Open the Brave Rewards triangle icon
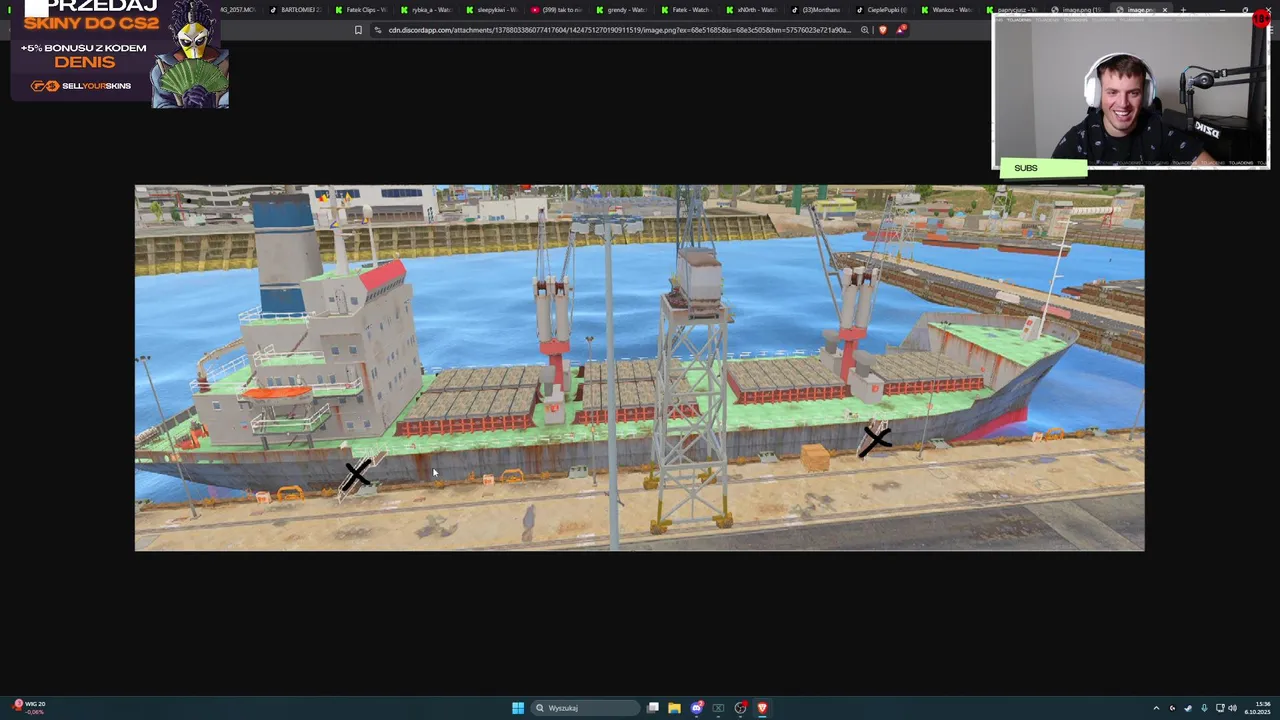 (900, 30)
